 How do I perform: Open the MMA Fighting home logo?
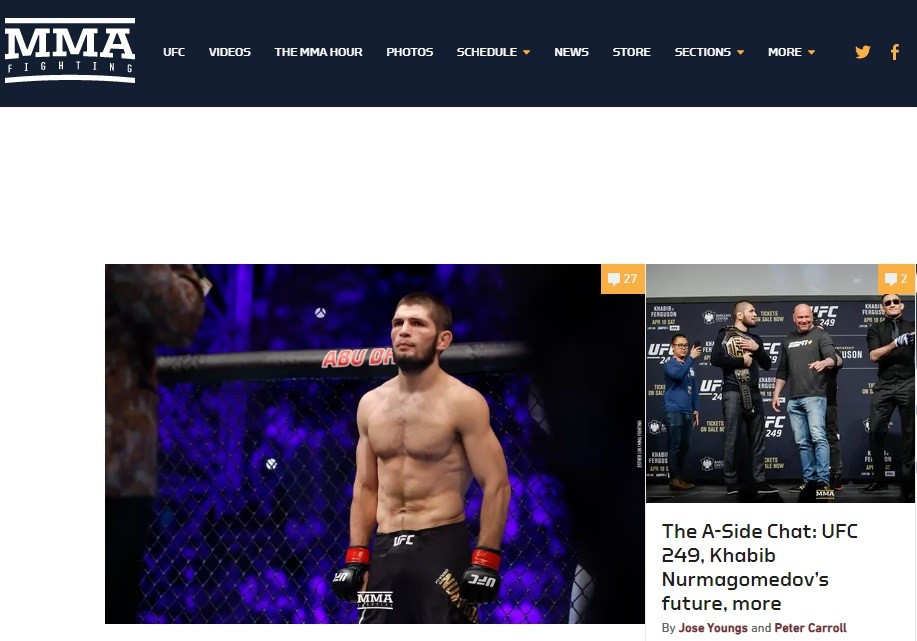coord(70,51)
